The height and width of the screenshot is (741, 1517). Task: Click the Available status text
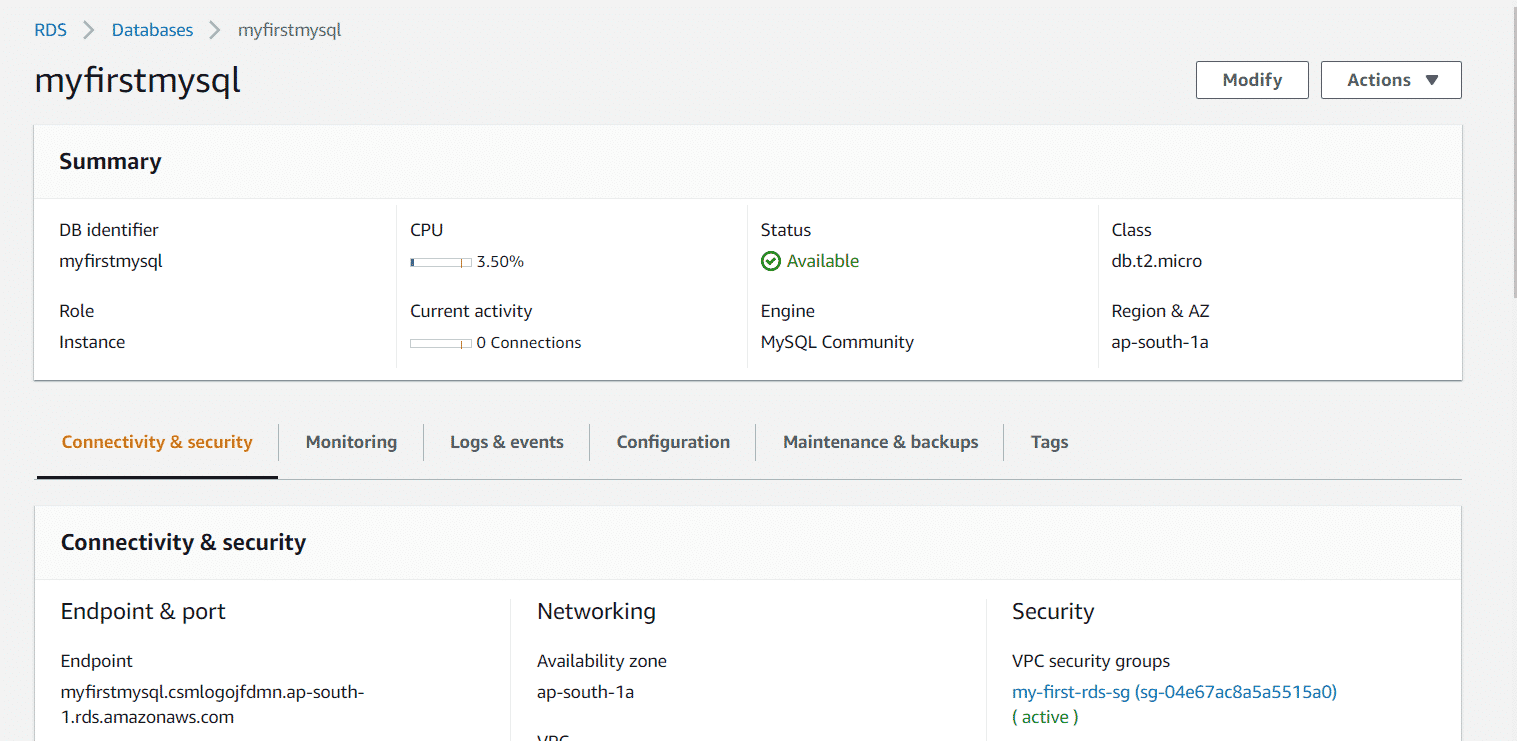[823, 261]
